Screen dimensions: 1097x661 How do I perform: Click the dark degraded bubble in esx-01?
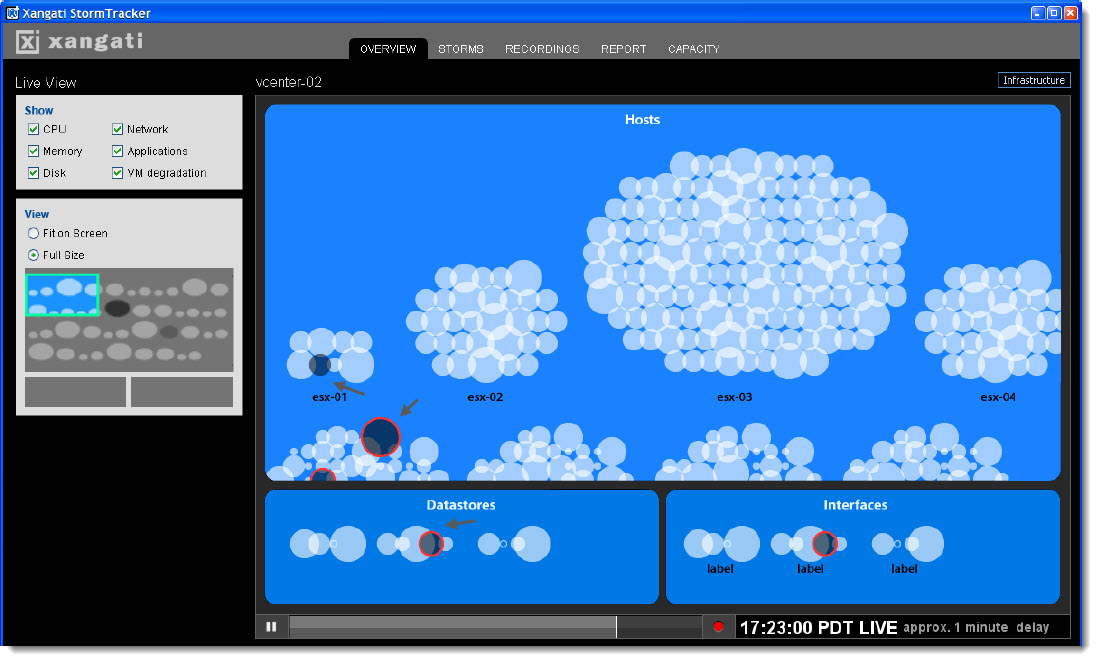coord(320,364)
